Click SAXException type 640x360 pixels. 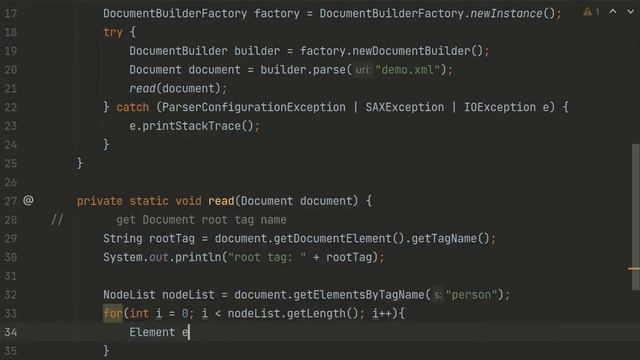404,107
